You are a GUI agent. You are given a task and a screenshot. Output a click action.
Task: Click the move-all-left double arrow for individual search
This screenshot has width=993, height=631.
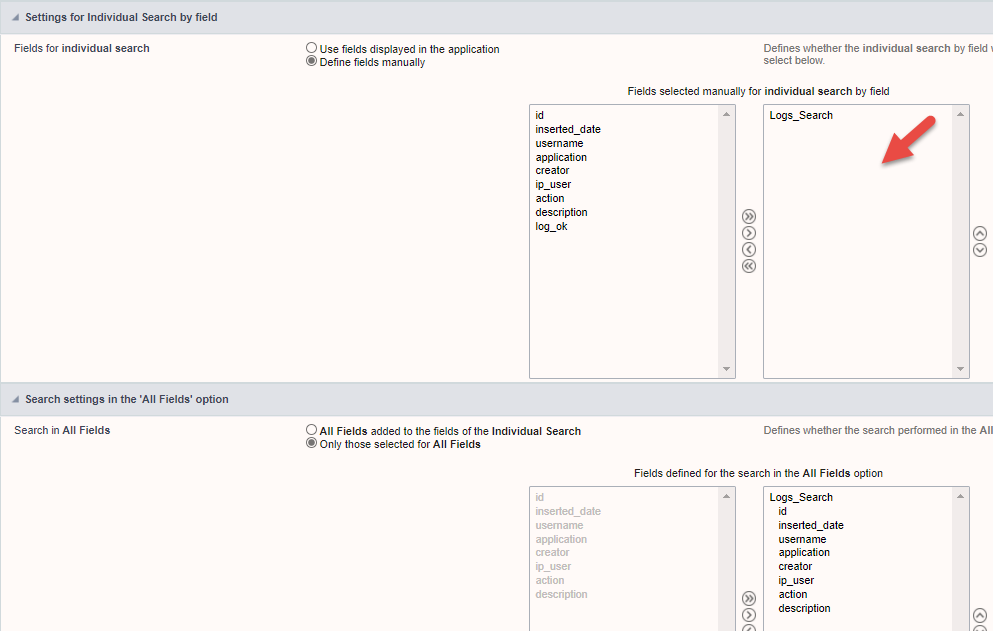[x=749, y=266]
